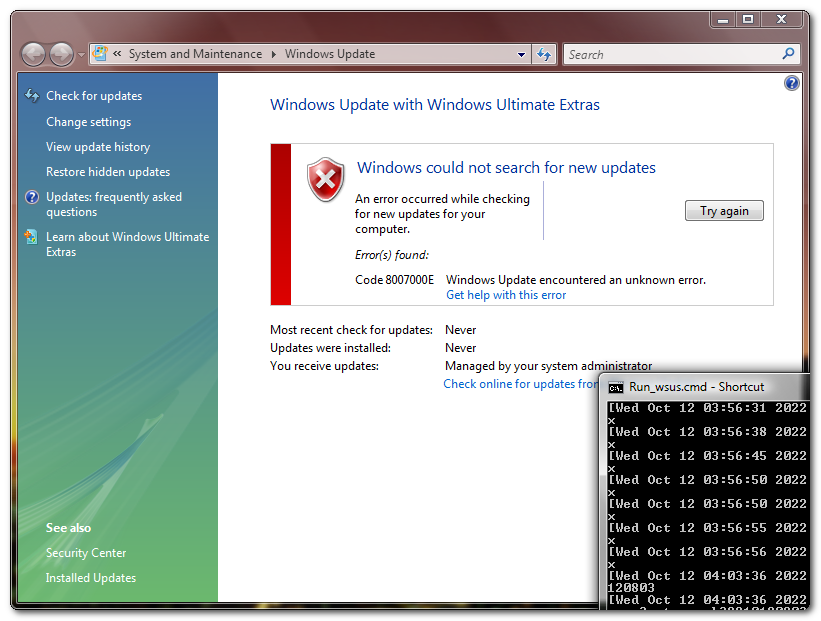Select System and Maintenance breadcrumb
Screen dimensions: 821x621
195,54
